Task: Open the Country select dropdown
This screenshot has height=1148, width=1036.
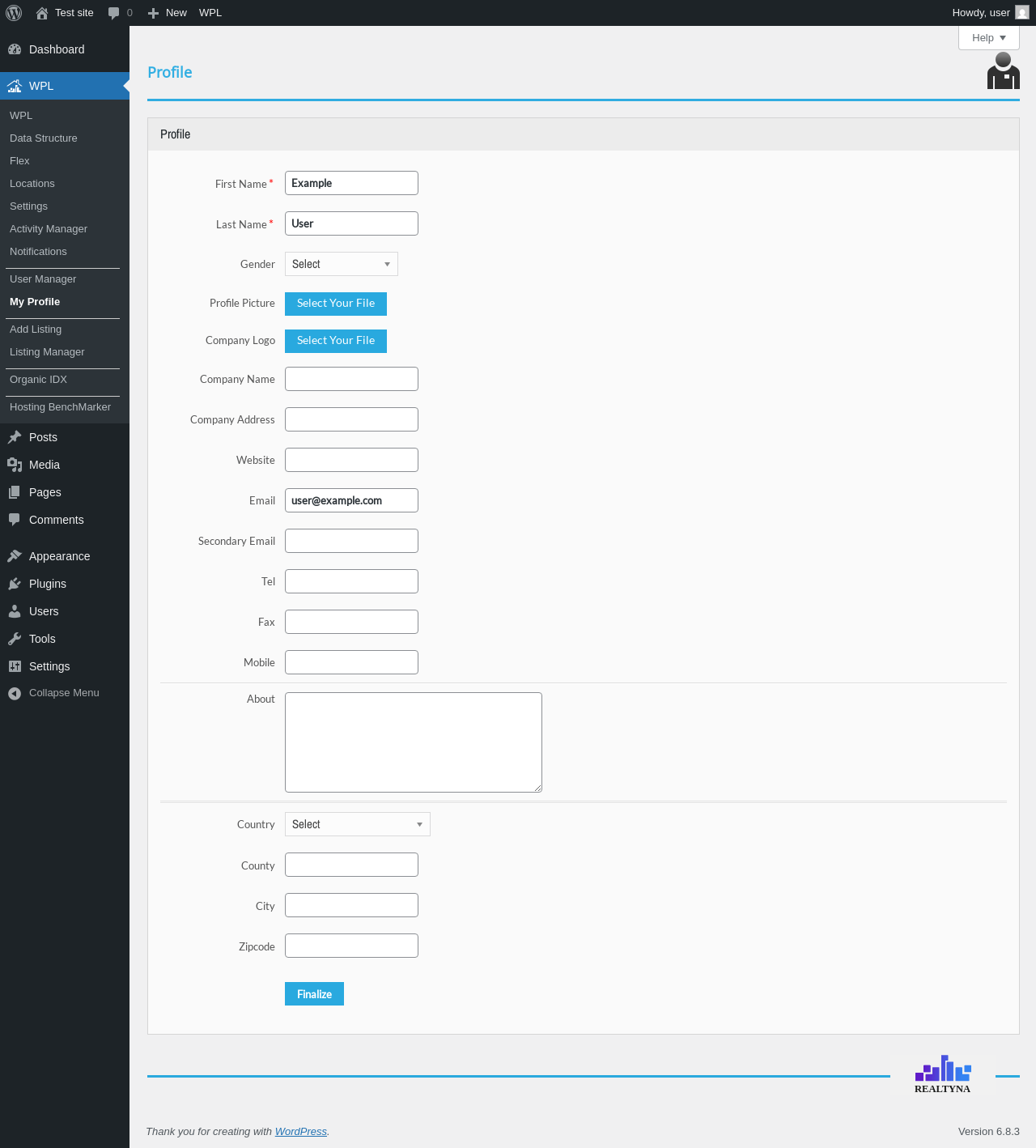Action: click(358, 824)
